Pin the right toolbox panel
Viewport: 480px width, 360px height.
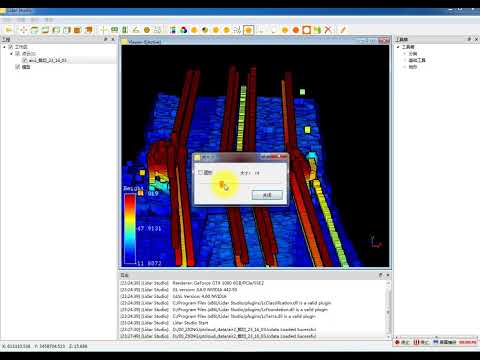coord(469,39)
